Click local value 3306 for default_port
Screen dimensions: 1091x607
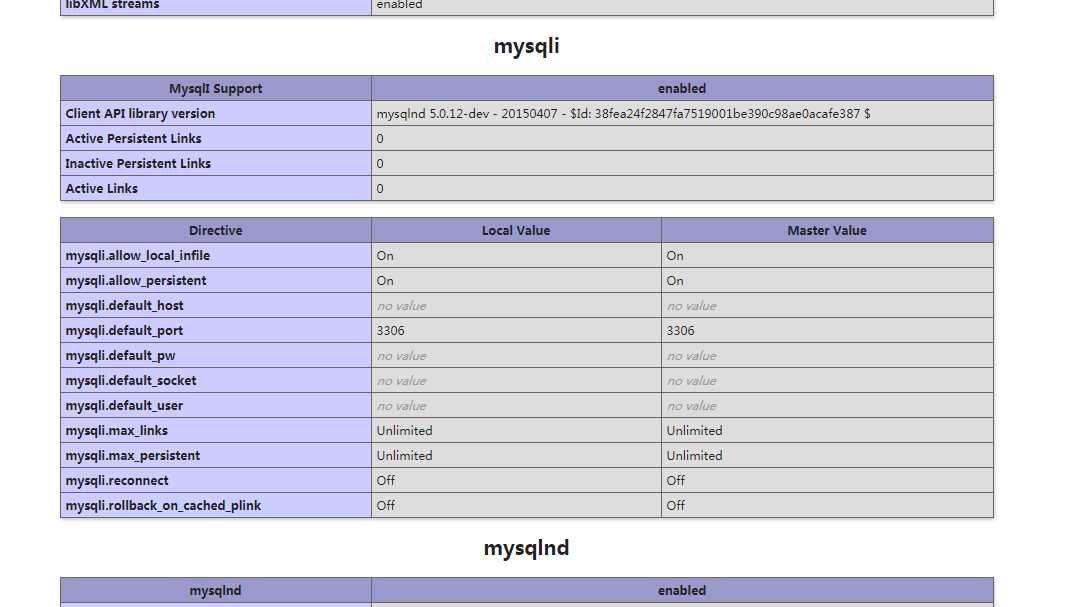(x=390, y=331)
